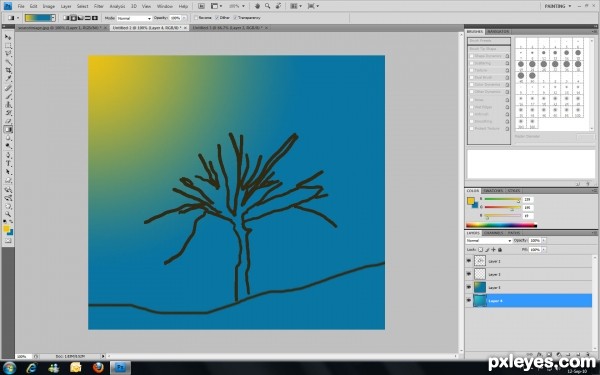
Task: Select the highlighted Layer 4 thumbnail
Action: (480, 301)
